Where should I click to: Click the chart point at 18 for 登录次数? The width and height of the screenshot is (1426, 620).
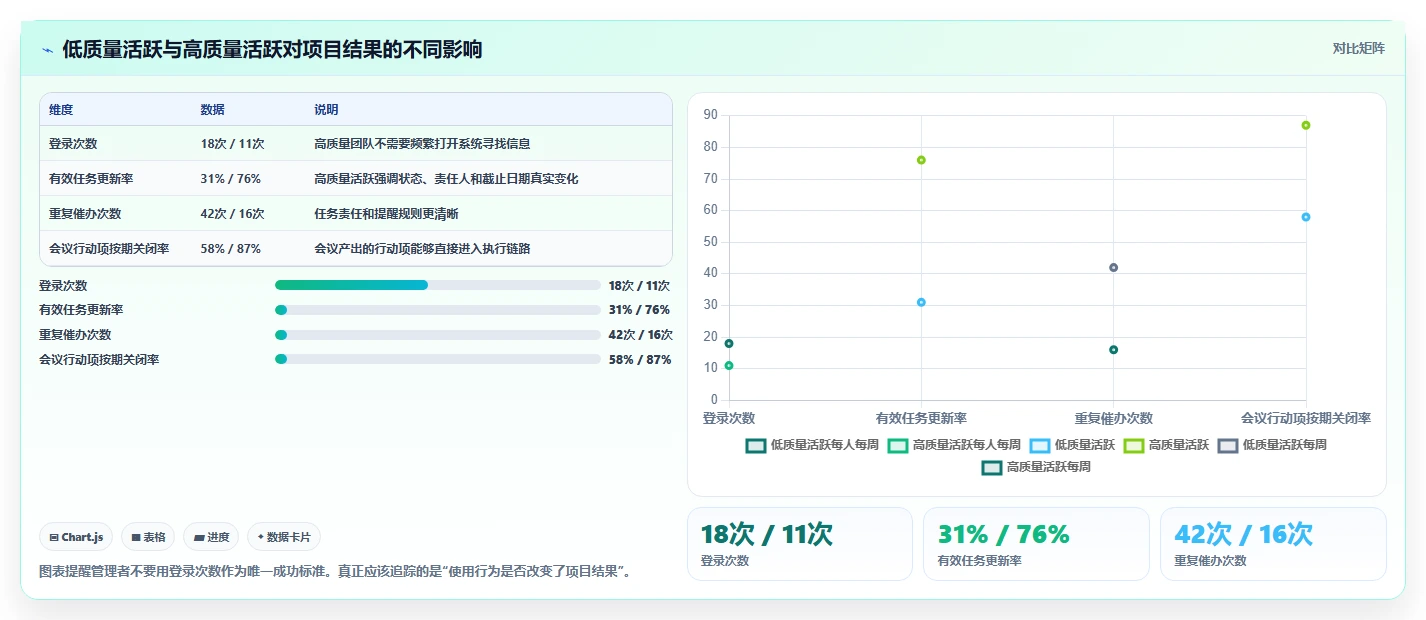[x=729, y=344]
